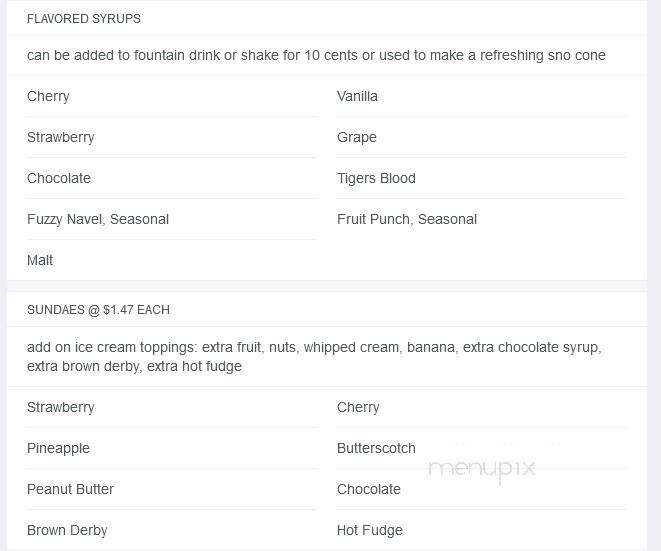
Task: Click the Cherry syrup flavor item
Action: 48,97
